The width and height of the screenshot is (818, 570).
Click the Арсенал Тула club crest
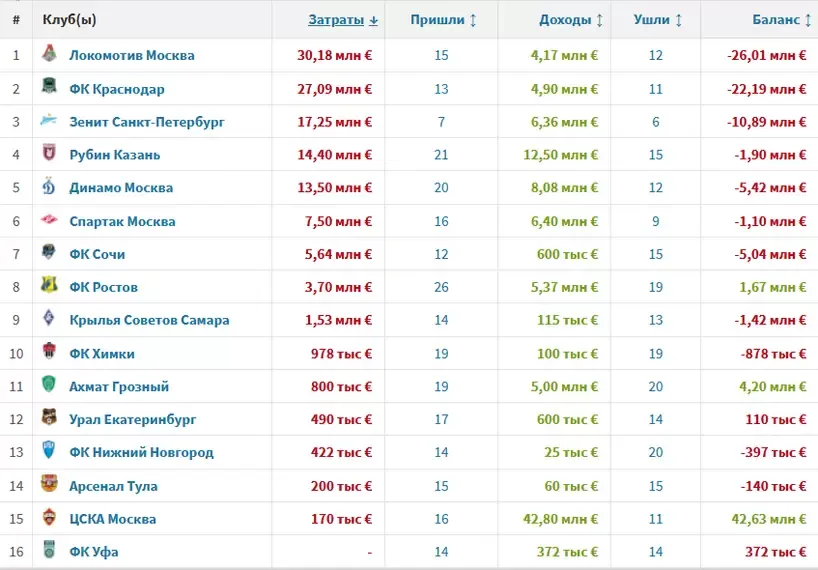49,483
